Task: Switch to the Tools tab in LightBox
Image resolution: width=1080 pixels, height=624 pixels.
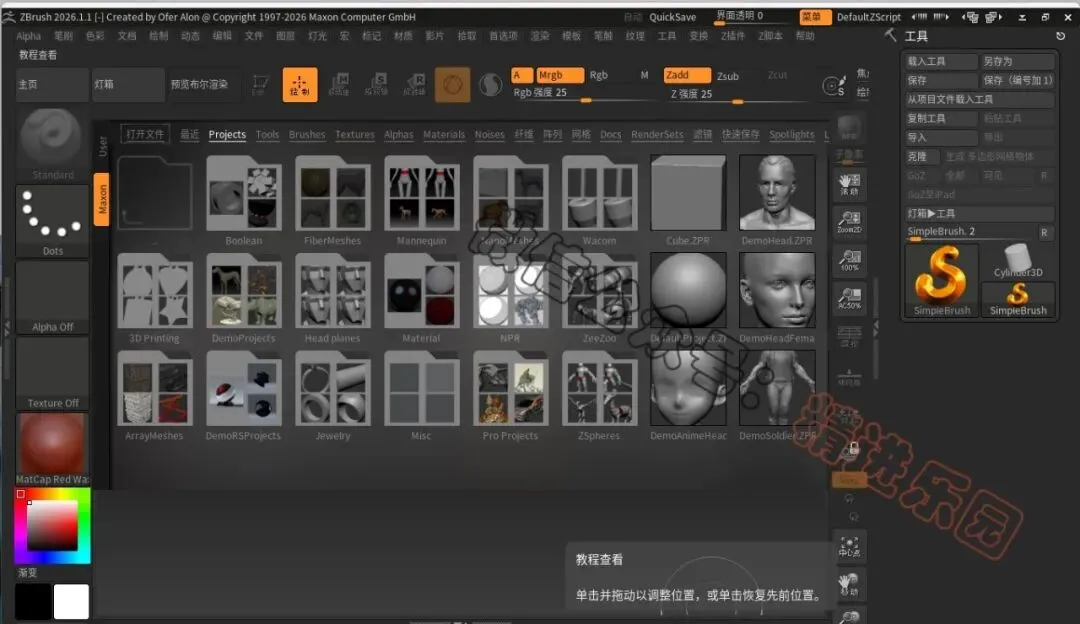Action: tap(267, 134)
